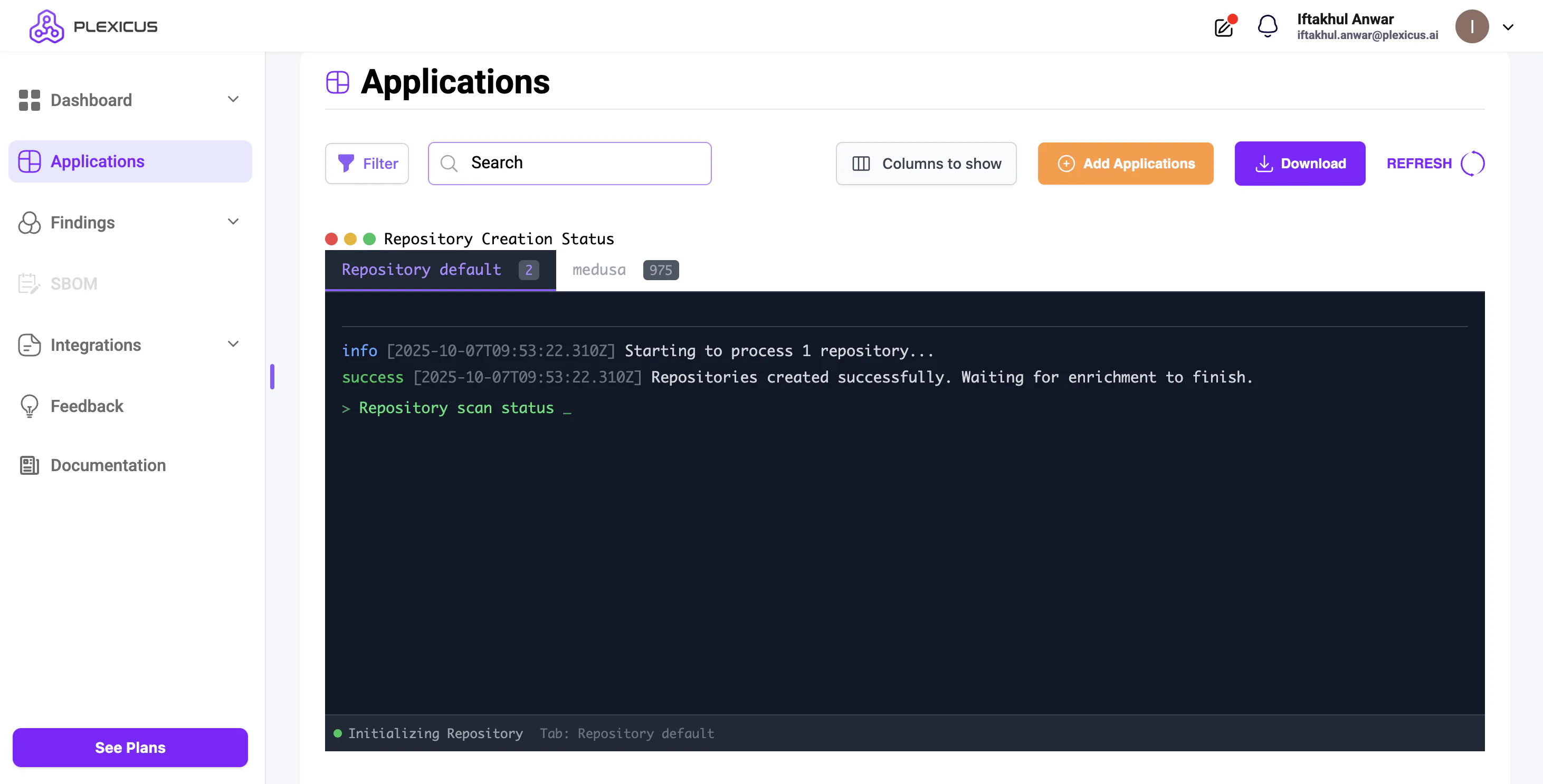The width and height of the screenshot is (1543, 784).
Task: Expand the Dashboard menu chevron
Action: [234, 99]
